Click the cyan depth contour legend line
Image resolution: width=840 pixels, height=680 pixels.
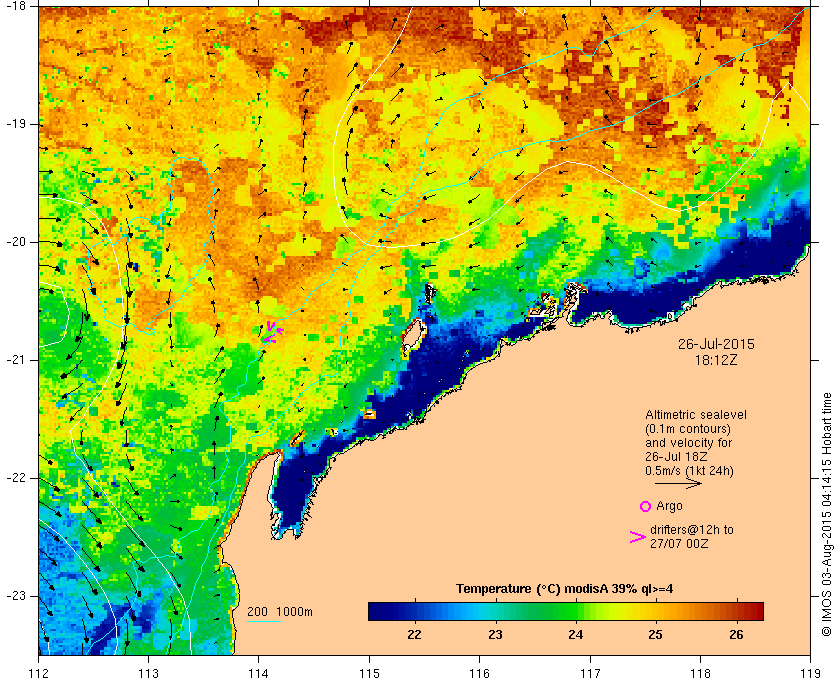[264, 622]
